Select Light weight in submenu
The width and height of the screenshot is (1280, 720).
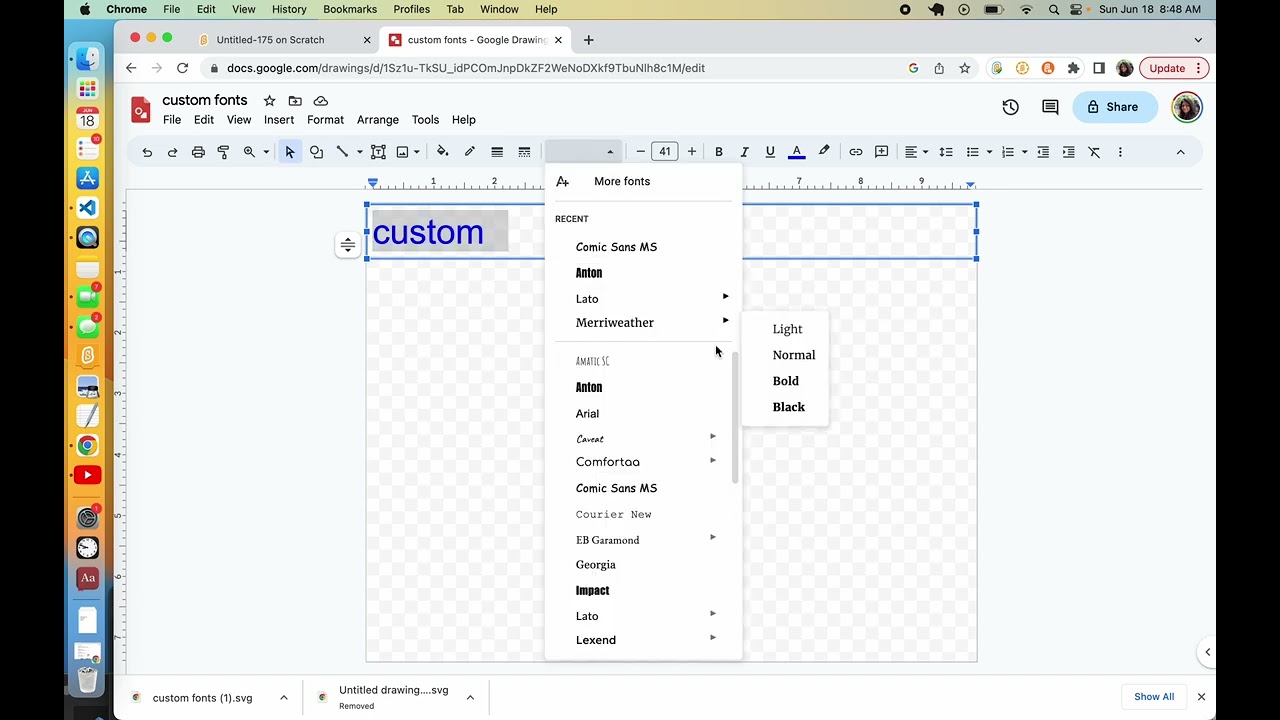[786, 329]
